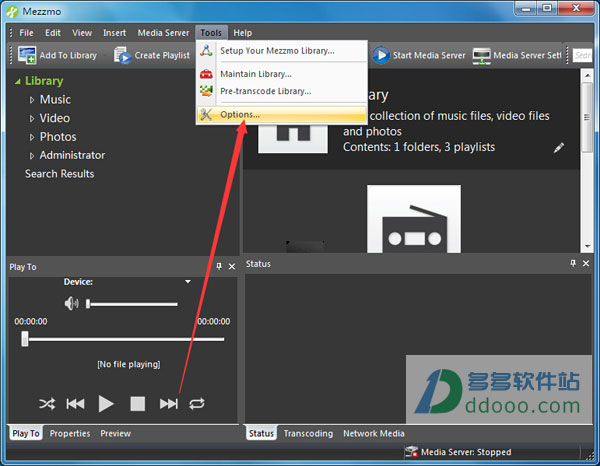The height and width of the screenshot is (466, 600).
Task: Choose Pre-transcode Library menu entry
Action: (282, 91)
